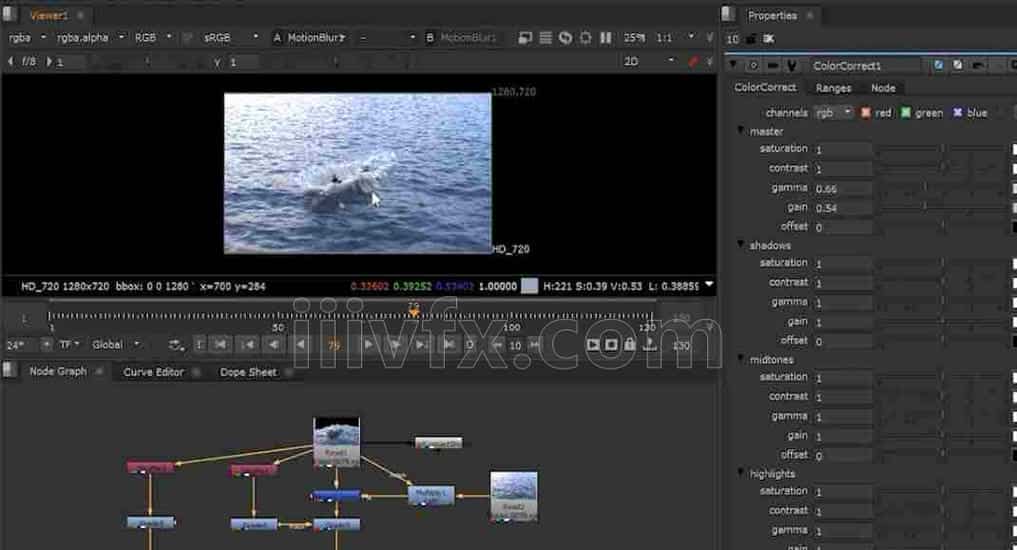
Task: Clear all panels from Properties bin
Action: [x=769, y=39]
